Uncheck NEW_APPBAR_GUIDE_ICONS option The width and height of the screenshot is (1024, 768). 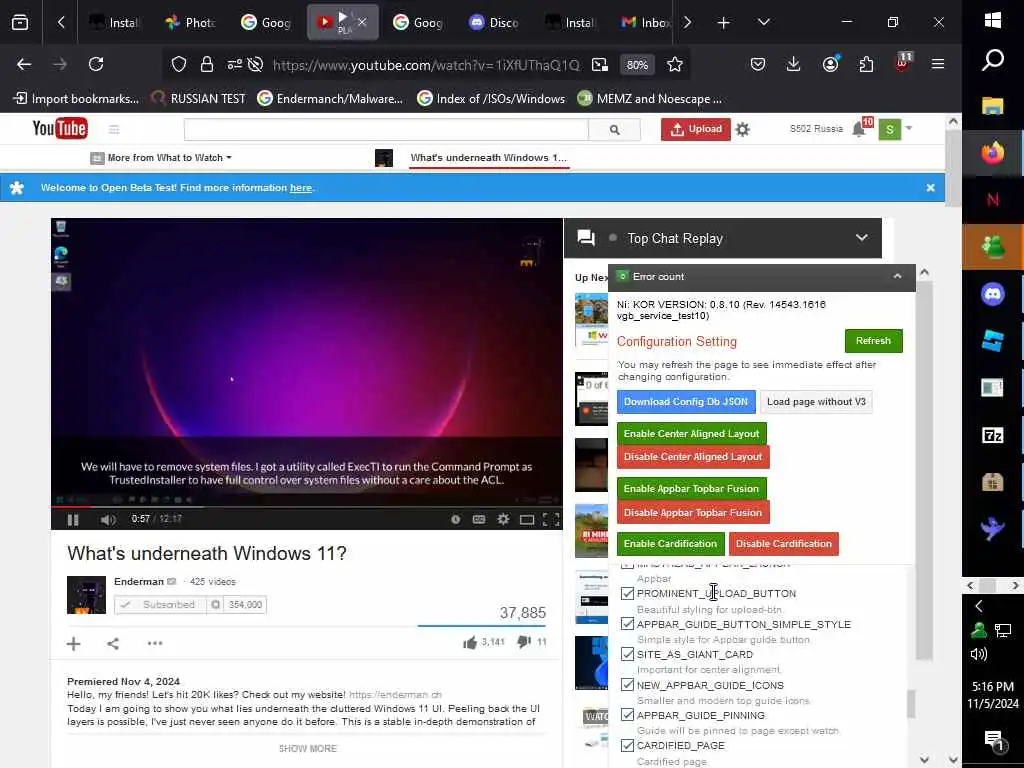627,685
